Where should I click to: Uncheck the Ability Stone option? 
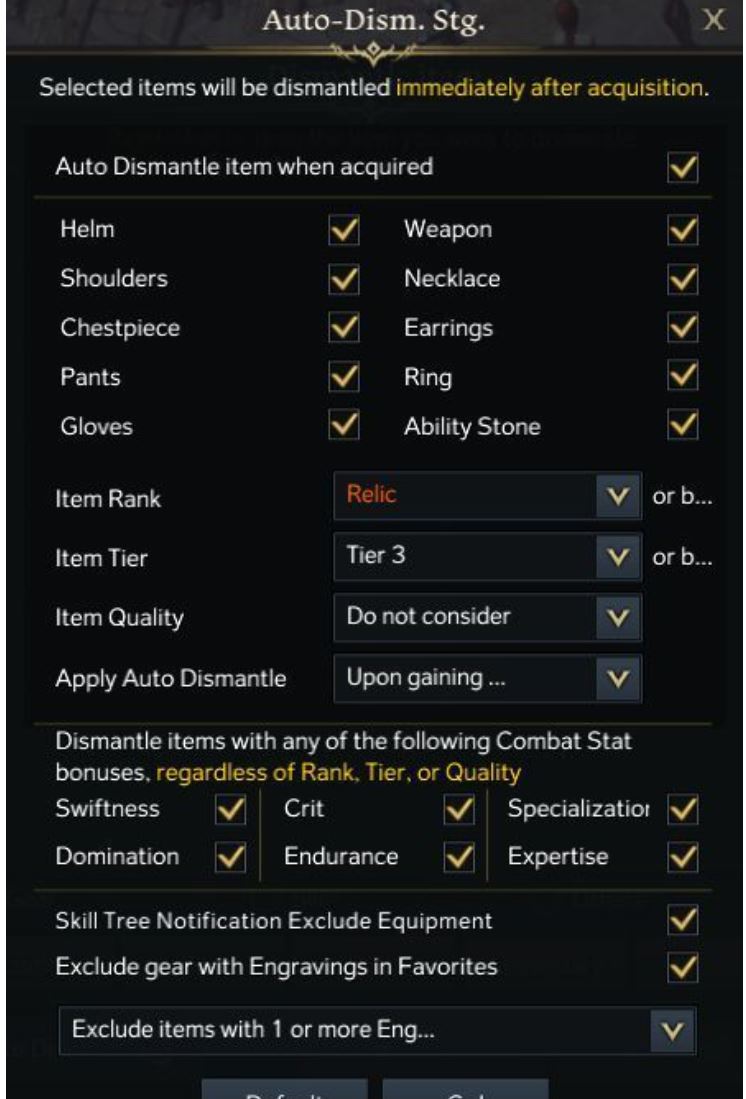tap(683, 425)
